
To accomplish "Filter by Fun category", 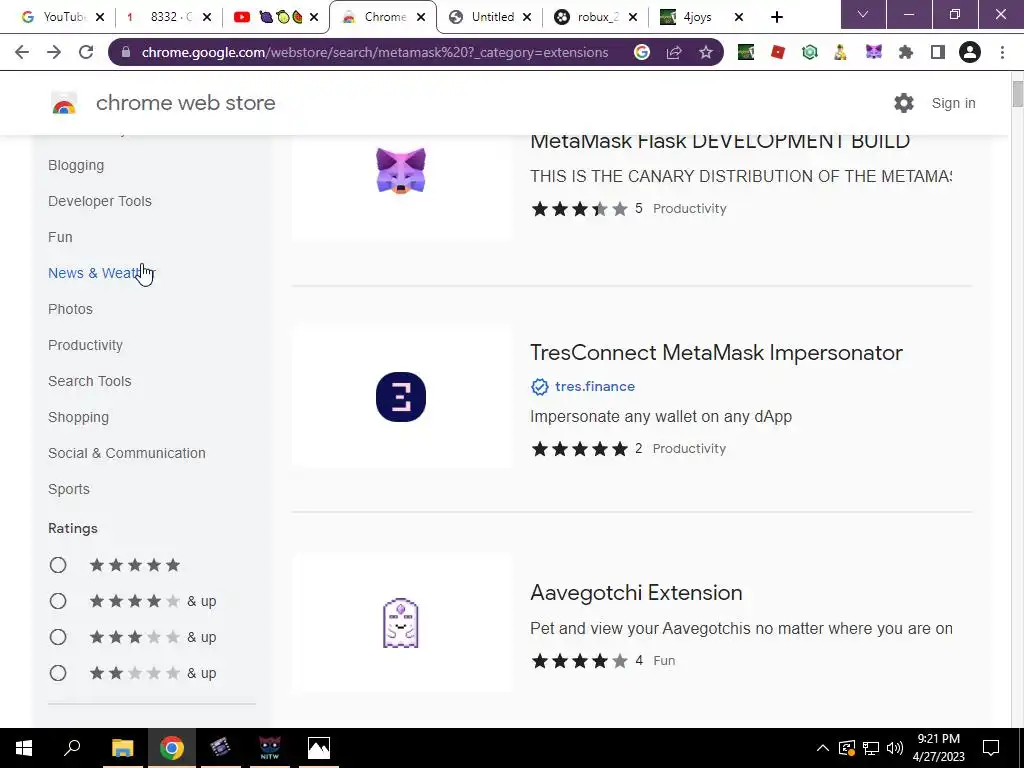I will pyautogui.click(x=60, y=237).
